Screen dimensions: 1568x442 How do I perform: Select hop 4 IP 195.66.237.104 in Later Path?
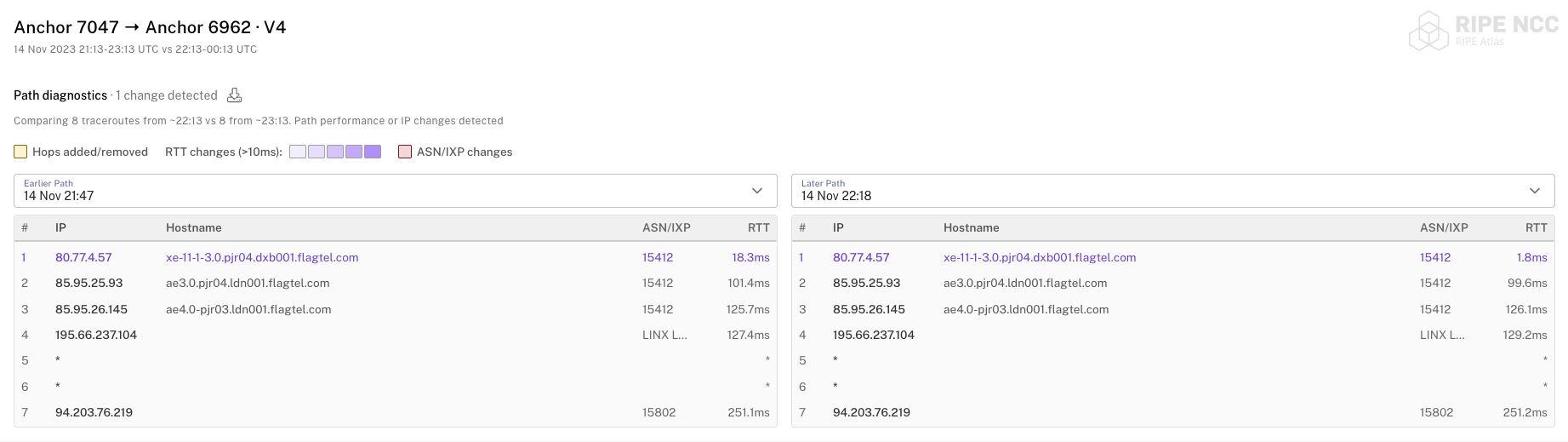pyautogui.click(x=874, y=335)
